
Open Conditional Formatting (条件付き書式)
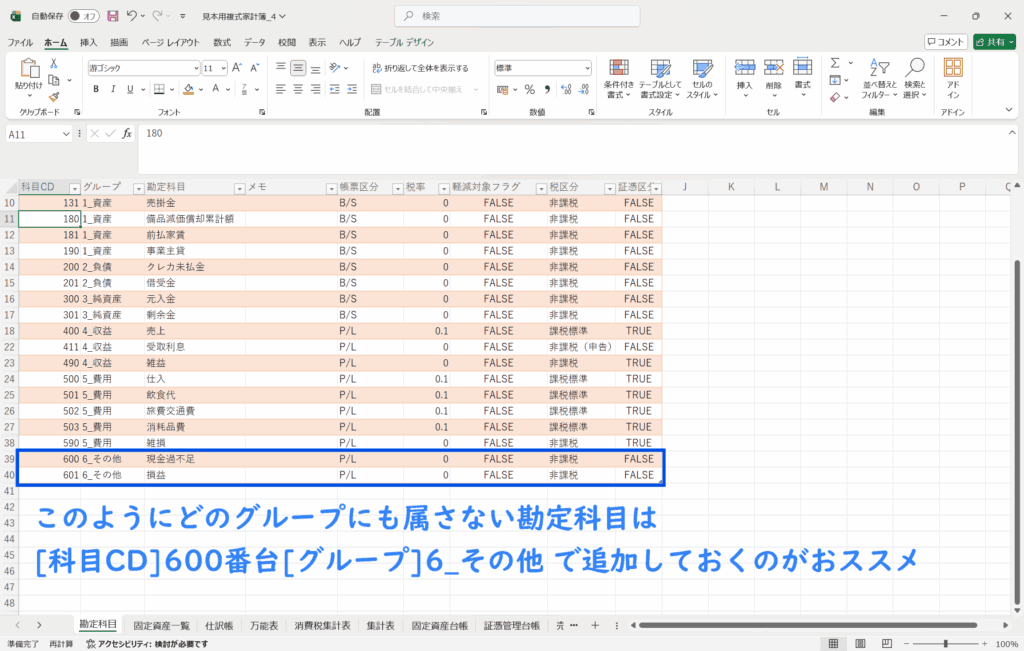[619, 75]
